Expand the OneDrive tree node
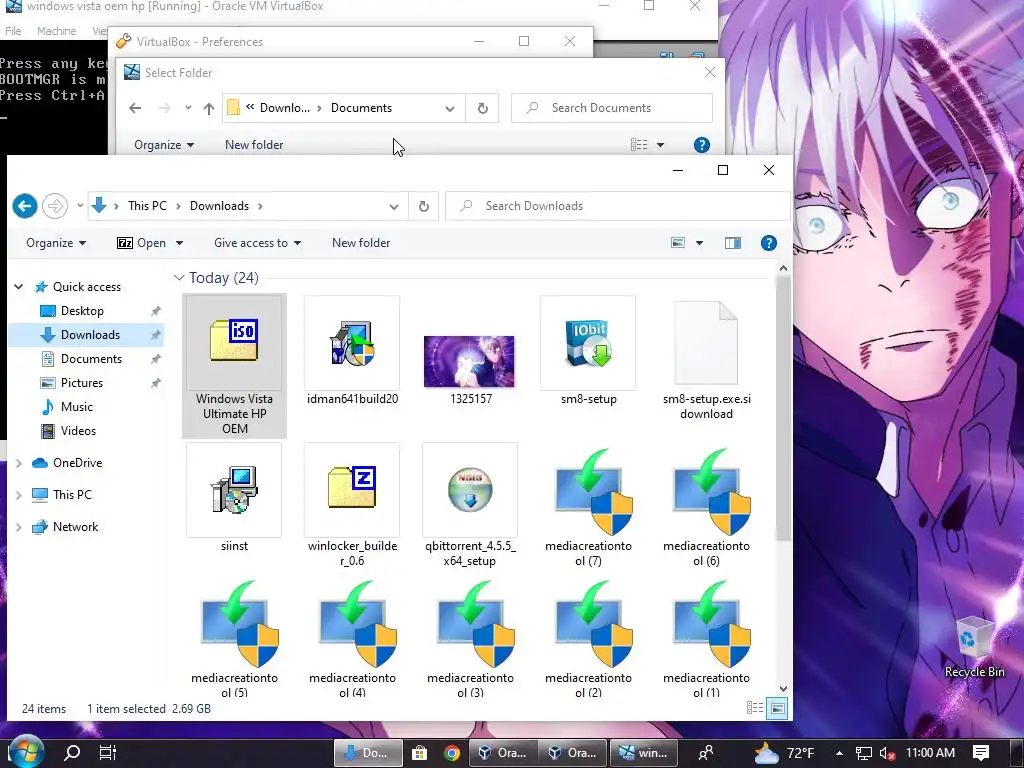 [x=19, y=463]
